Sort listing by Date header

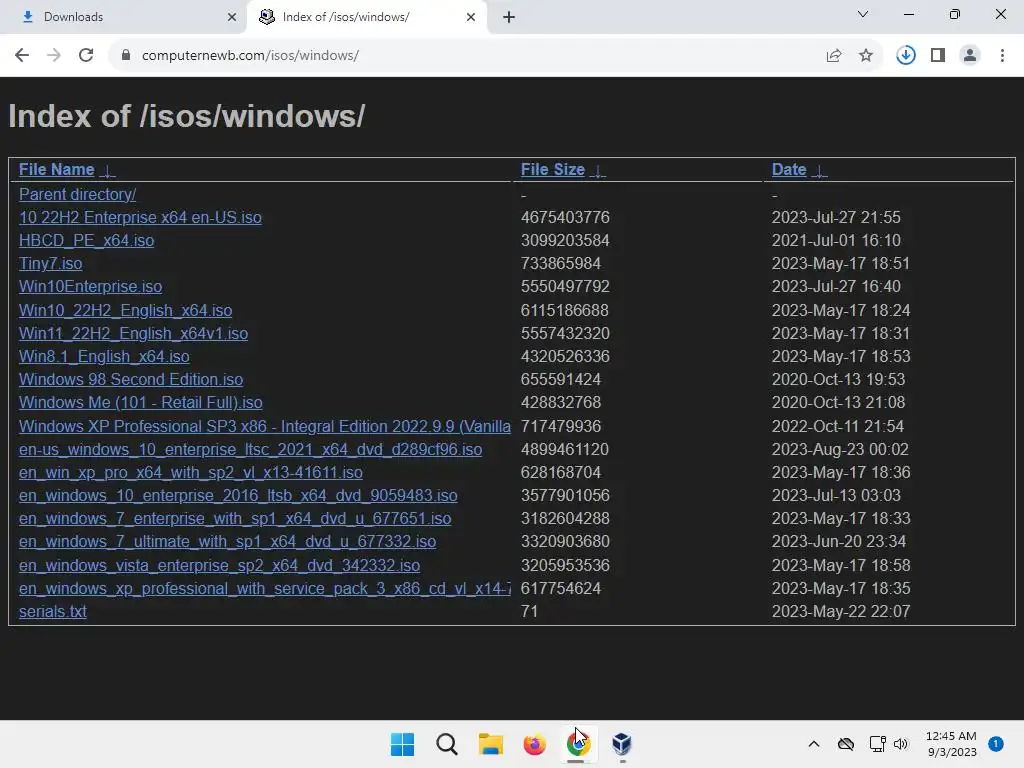tap(789, 170)
